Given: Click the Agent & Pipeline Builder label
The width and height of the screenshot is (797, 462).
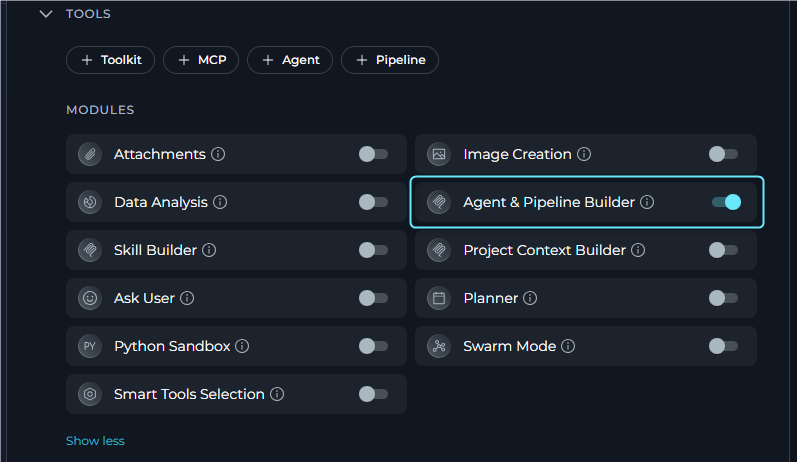Looking at the screenshot, I should point(549,202).
